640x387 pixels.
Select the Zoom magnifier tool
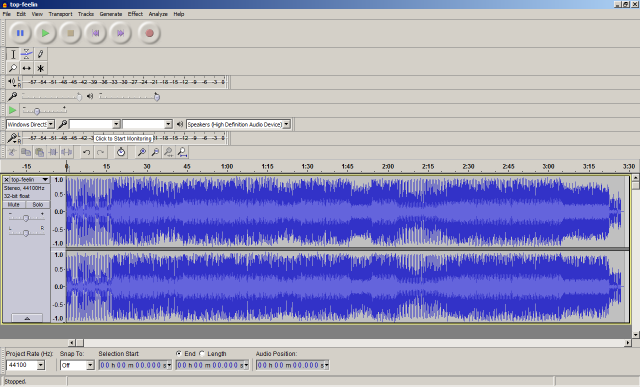click(x=13, y=68)
